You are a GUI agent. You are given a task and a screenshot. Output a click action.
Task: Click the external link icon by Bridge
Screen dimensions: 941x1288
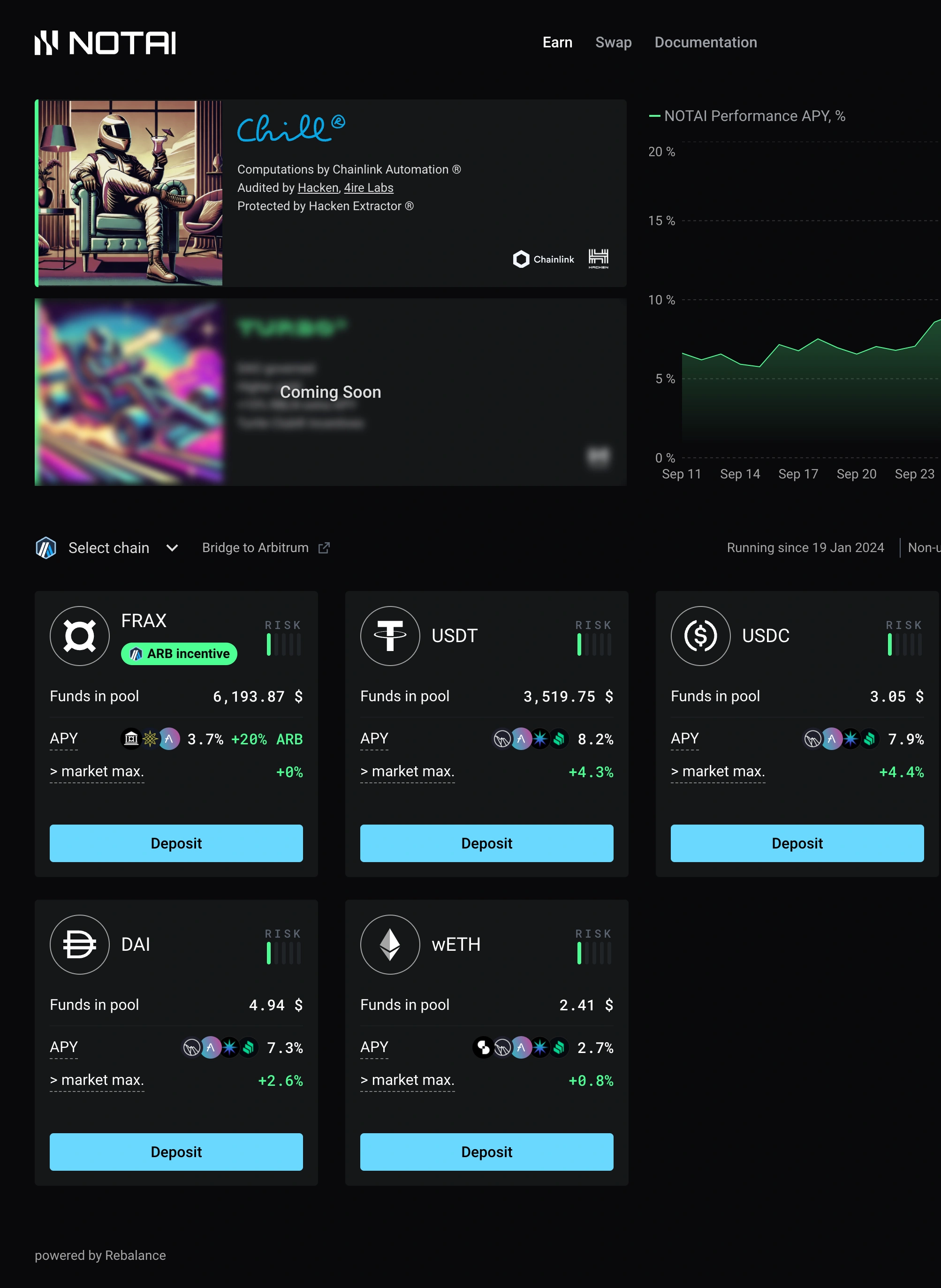pos(324,548)
